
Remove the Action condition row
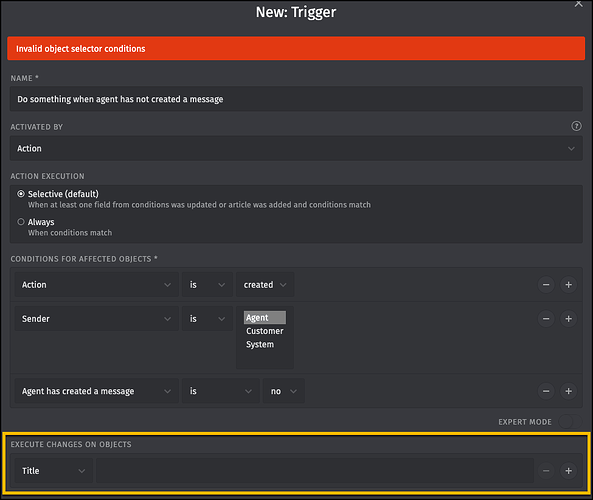(546, 284)
